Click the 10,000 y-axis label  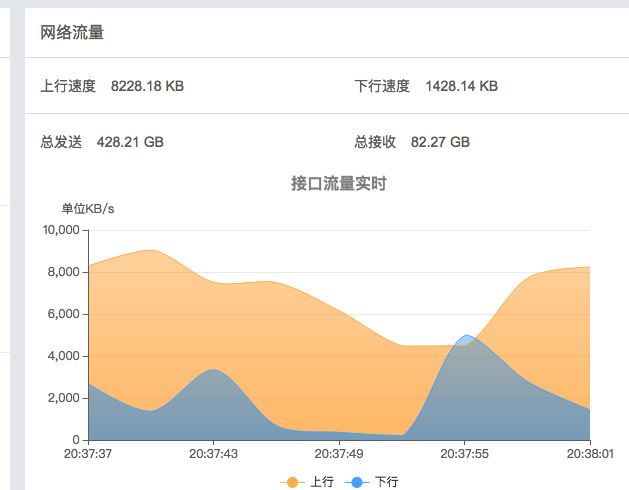pos(61,230)
